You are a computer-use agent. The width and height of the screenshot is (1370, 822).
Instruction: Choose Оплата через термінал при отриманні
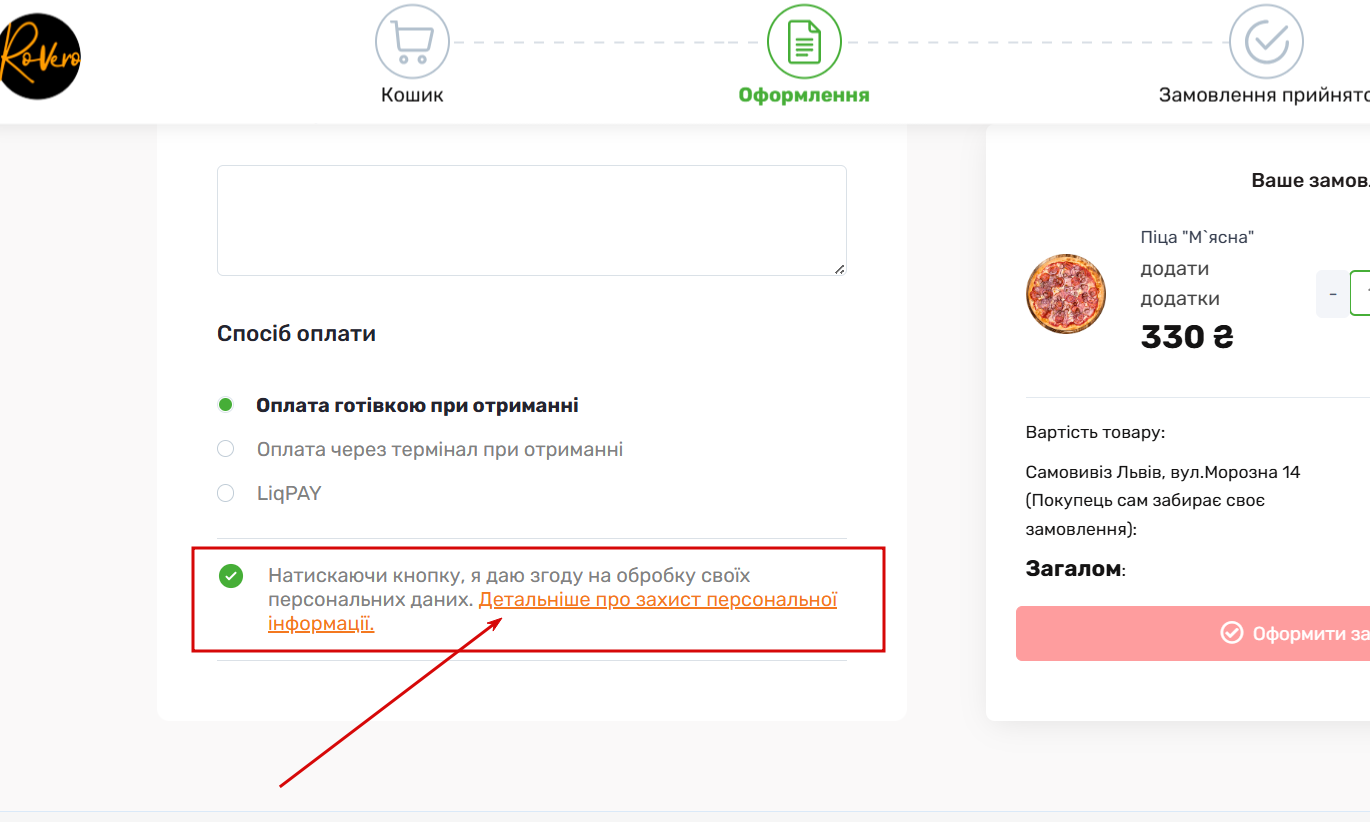pos(226,449)
